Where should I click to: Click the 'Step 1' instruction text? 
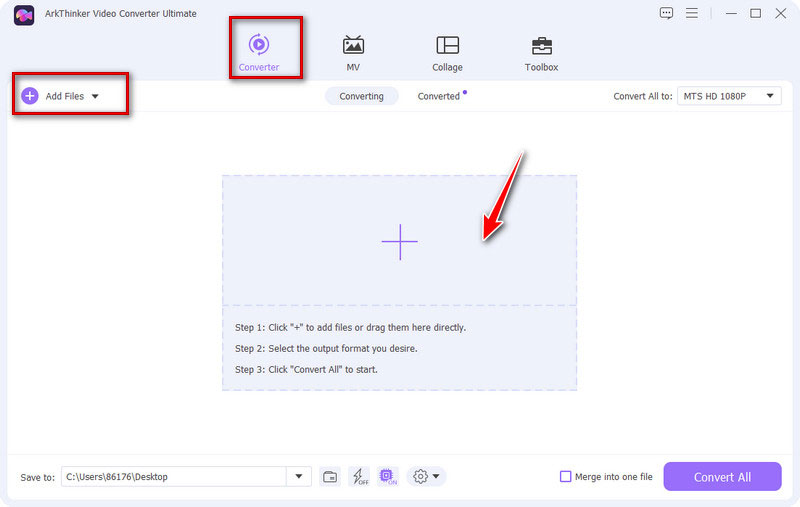point(350,327)
